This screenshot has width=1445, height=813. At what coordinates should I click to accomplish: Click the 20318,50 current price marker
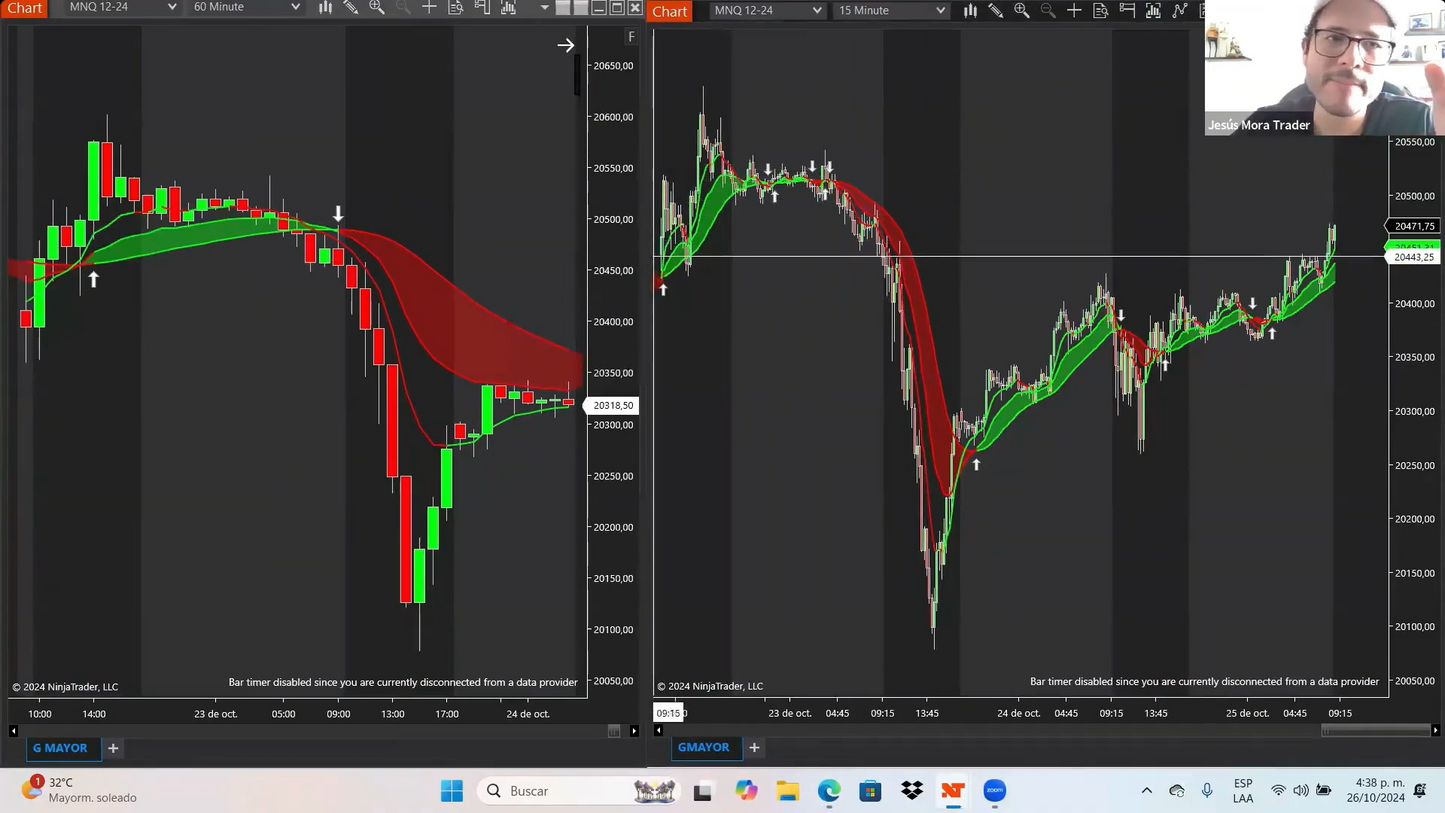point(612,405)
